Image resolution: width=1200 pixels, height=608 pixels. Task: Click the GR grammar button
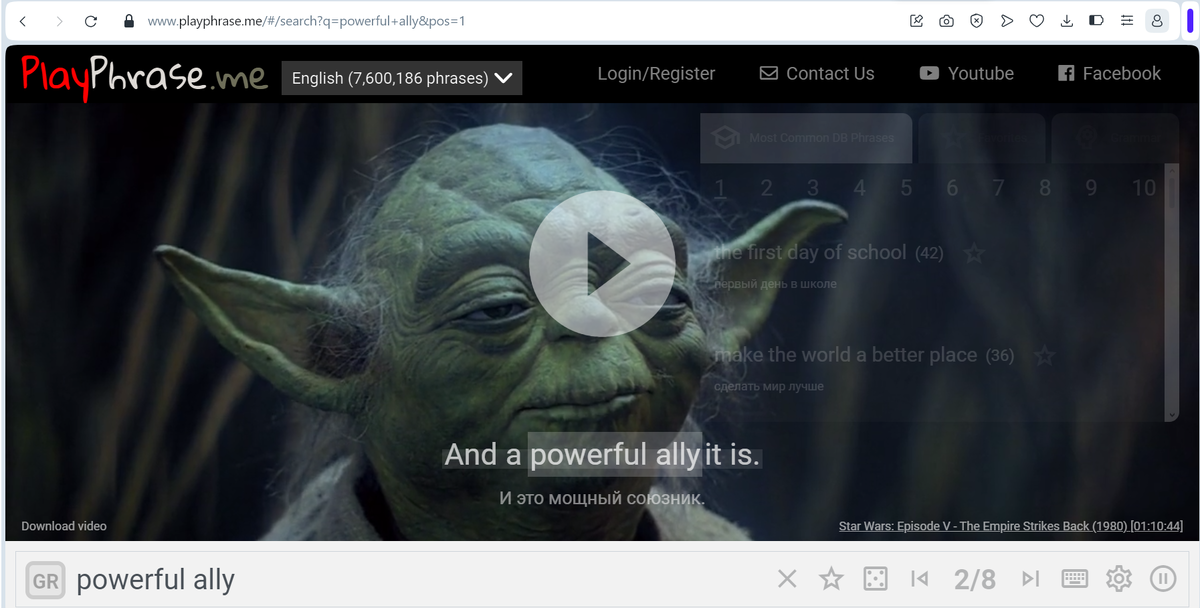pyautogui.click(x=45, y=580)
